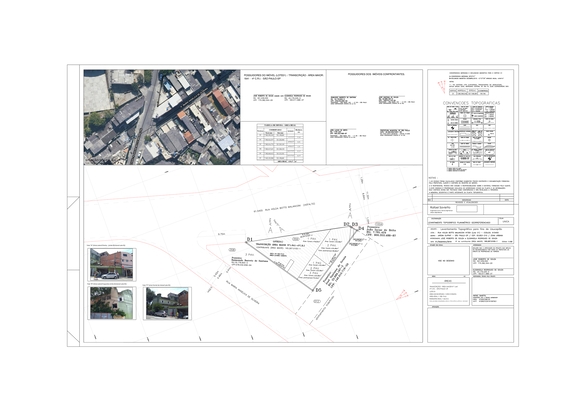Open the photo of the green house facade
This screenshot has width=585, height=414.
pos(167,303)
